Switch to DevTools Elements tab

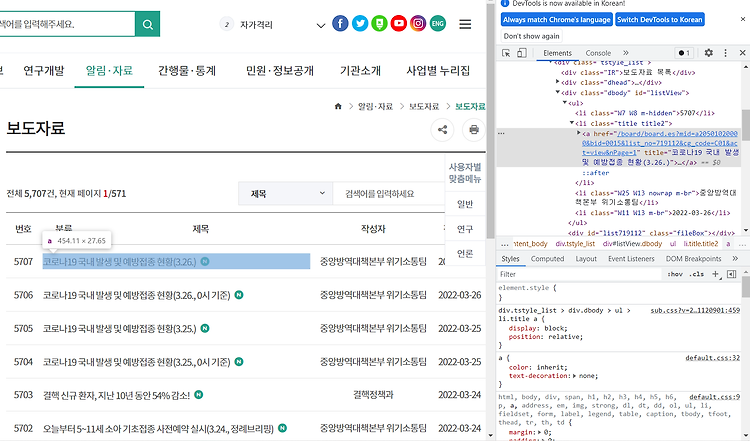pos(557,53)
